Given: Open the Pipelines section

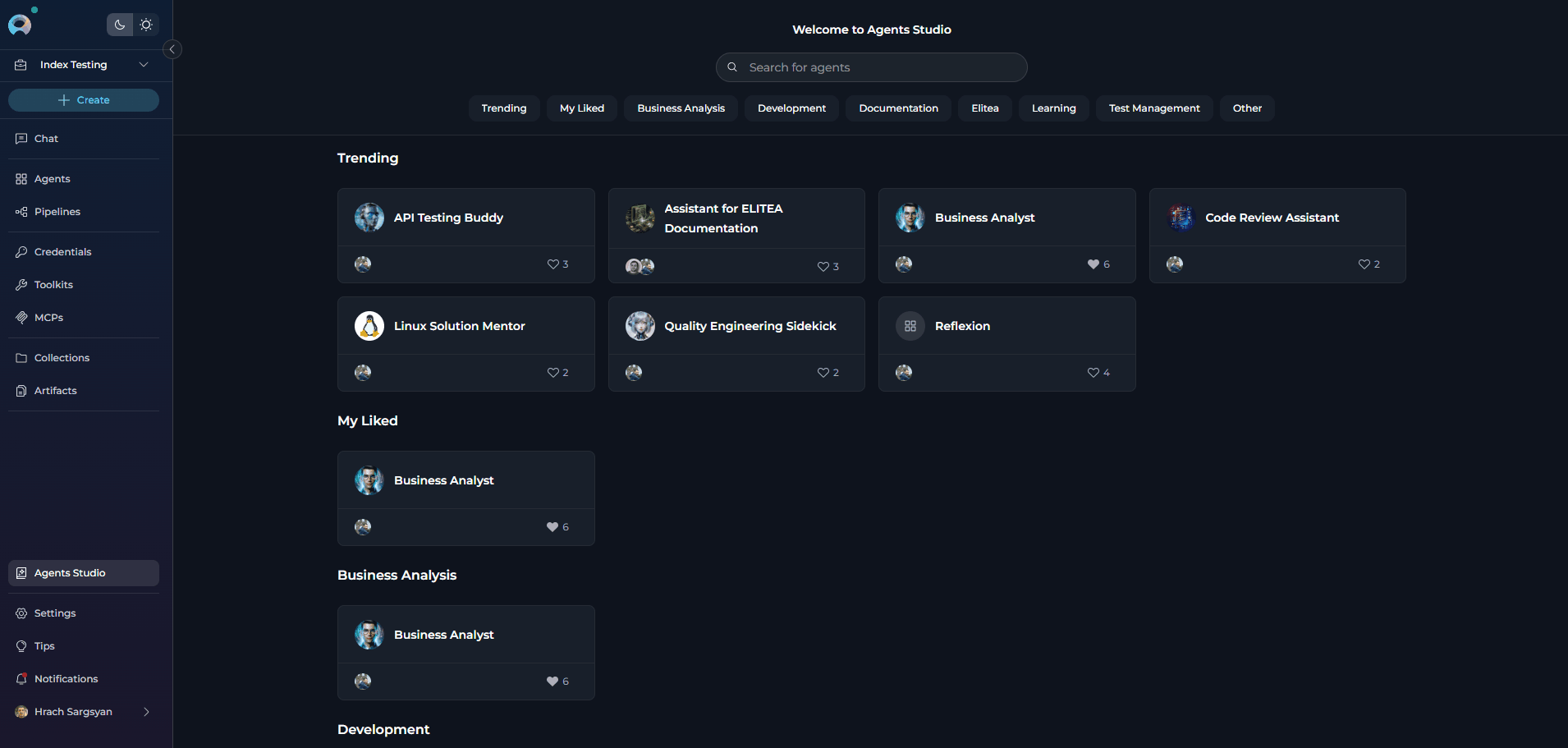Looking at the screenshot, I should (56, 211).
